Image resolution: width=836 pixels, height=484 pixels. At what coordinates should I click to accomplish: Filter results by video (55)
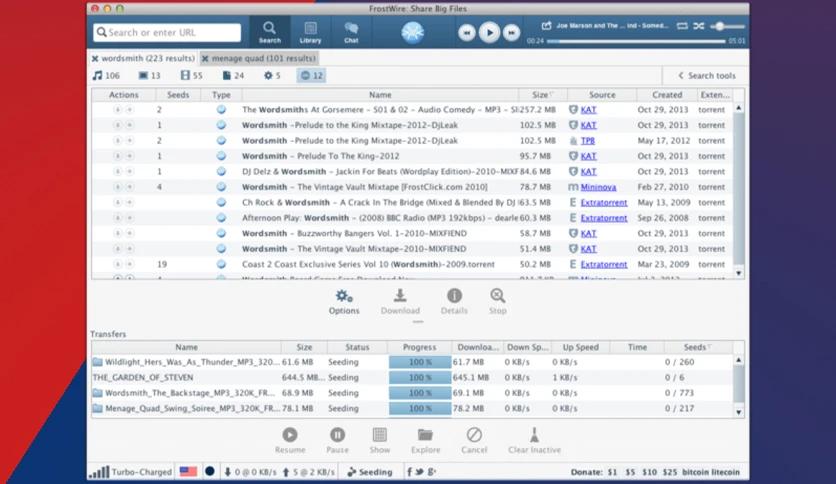coord(191,76)
